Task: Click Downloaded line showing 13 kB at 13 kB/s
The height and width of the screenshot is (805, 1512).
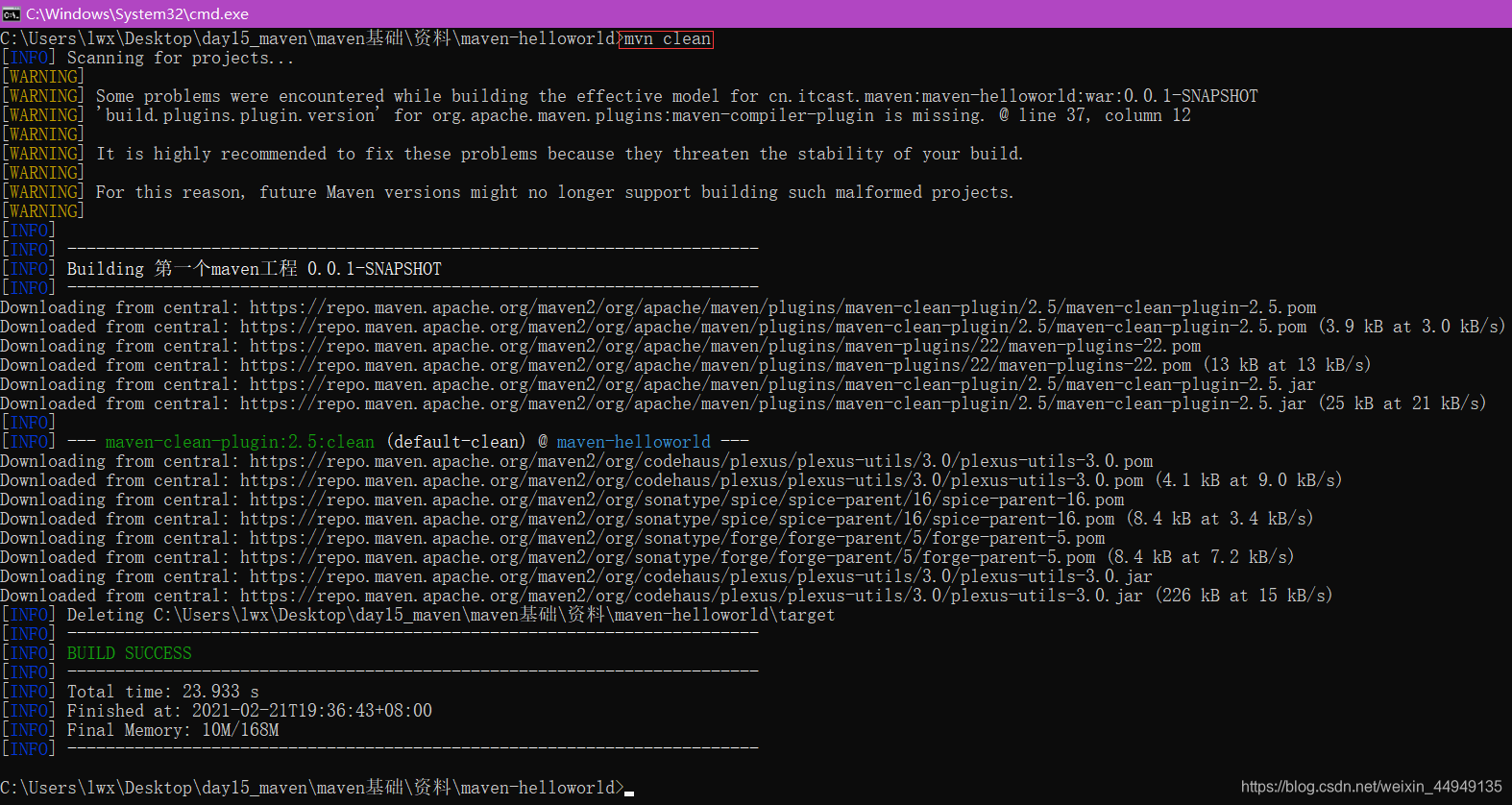Action: 686,365
